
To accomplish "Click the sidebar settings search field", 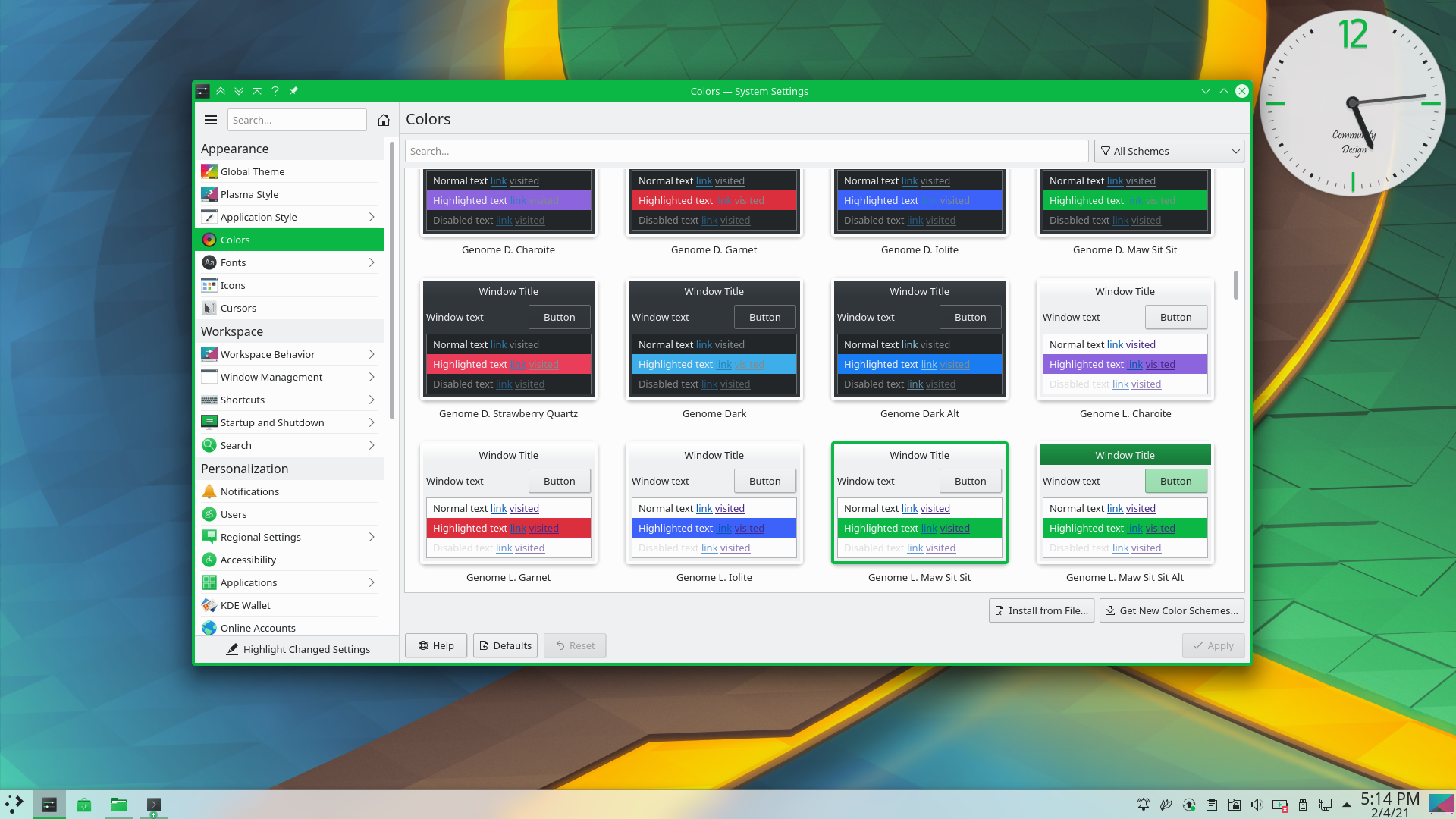I will click(297, 120).
